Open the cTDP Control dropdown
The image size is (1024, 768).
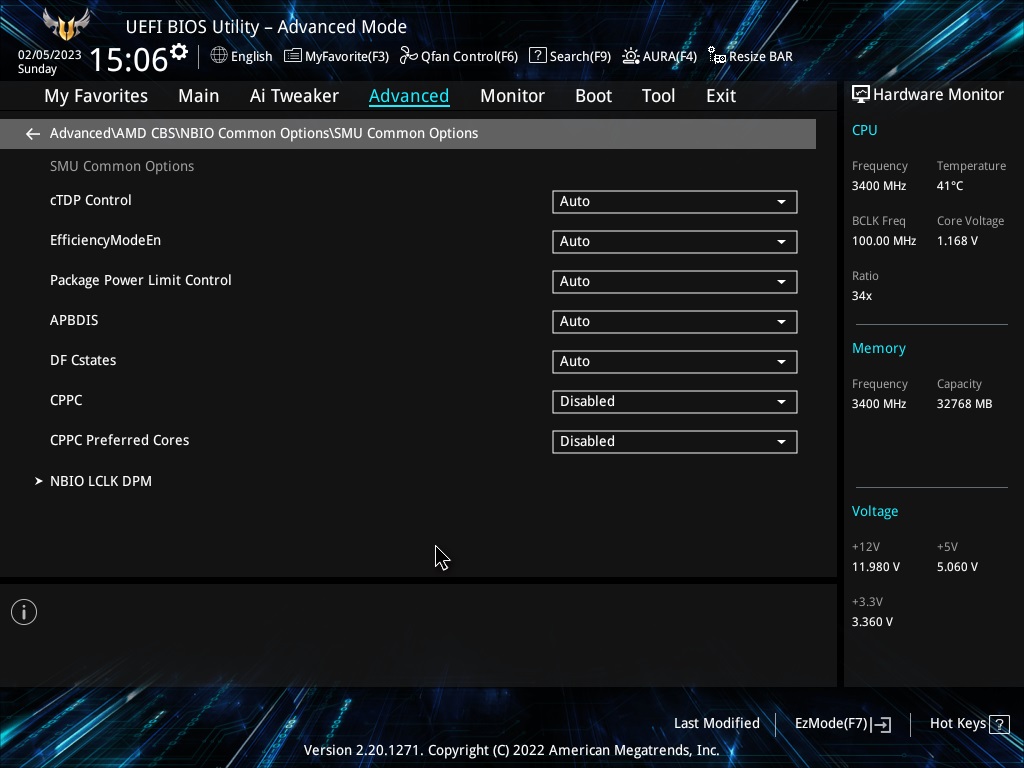(x=675, y=202)
